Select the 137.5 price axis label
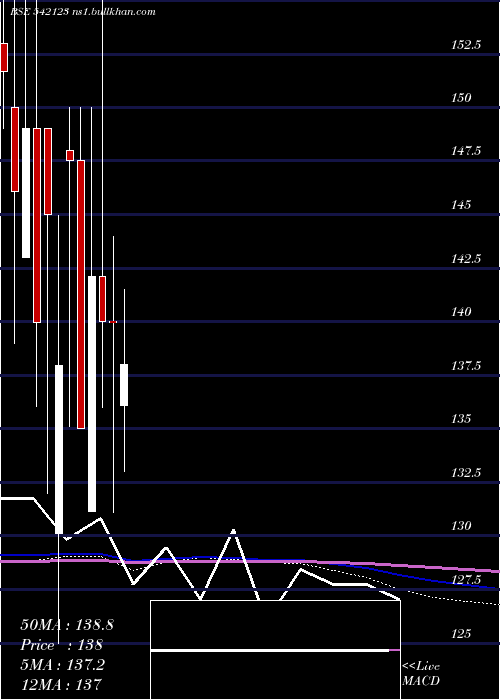 [x=466, y=365]
